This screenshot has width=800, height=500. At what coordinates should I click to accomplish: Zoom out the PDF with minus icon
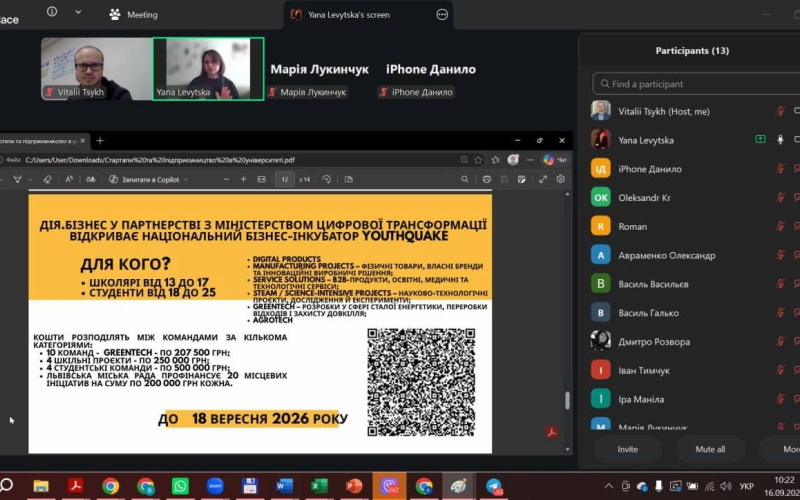click(x=227, y=180)
